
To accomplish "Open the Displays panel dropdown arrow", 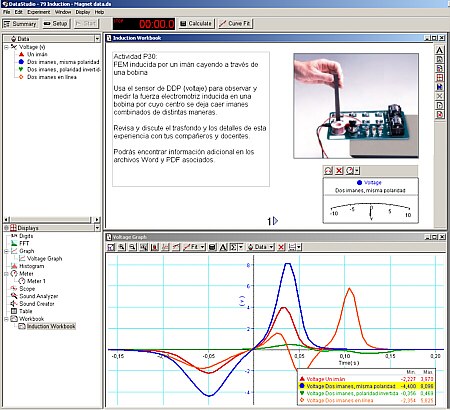I will (x=97, y=228).
